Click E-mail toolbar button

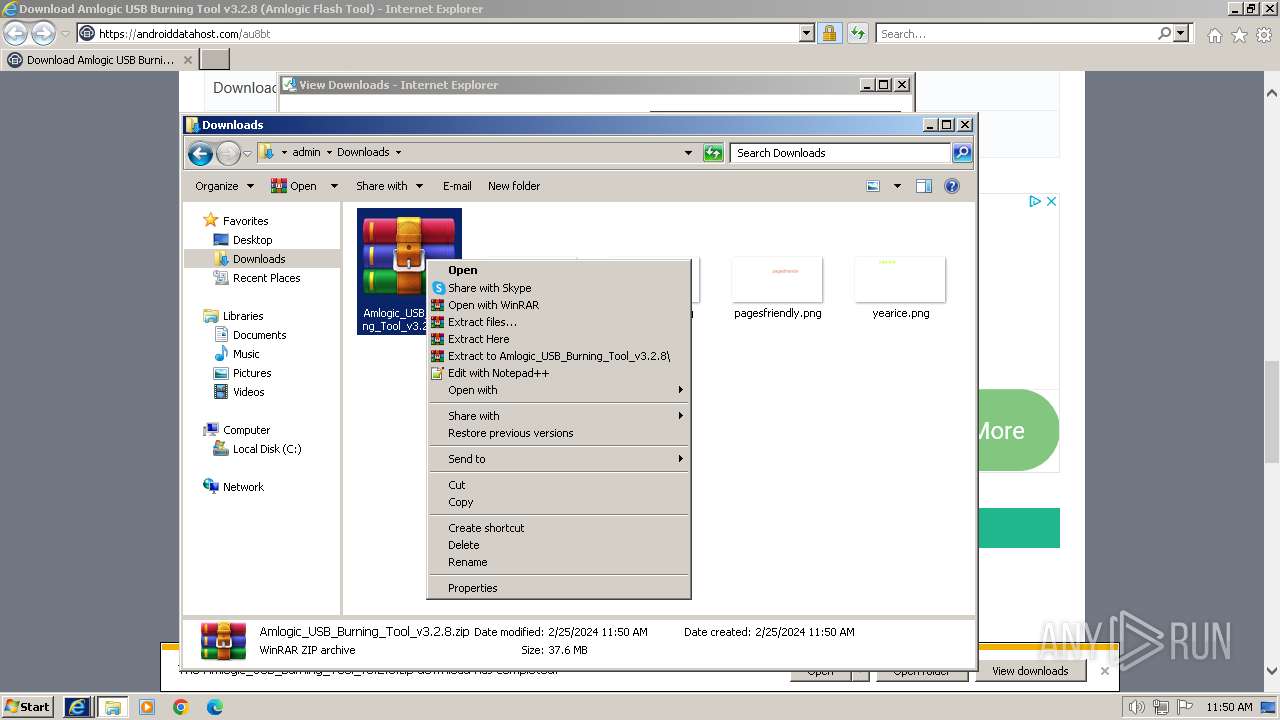point(457,186)
